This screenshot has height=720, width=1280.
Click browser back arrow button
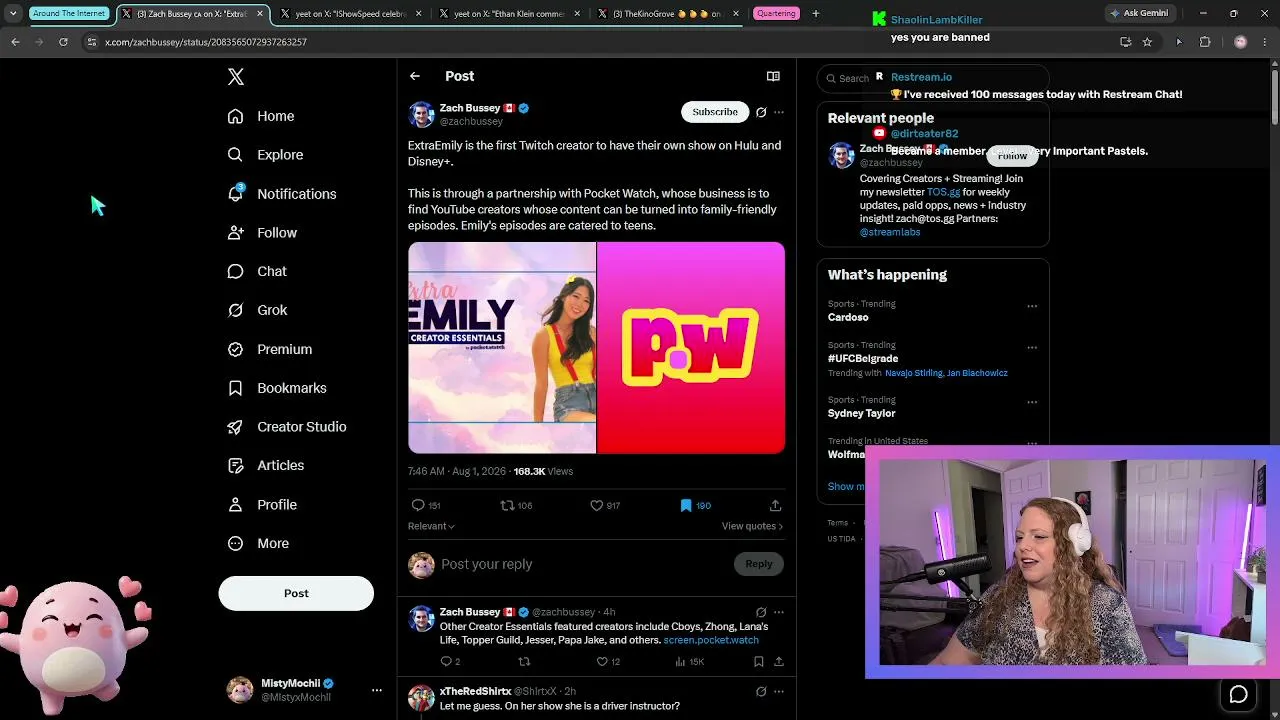coord(15,42)
